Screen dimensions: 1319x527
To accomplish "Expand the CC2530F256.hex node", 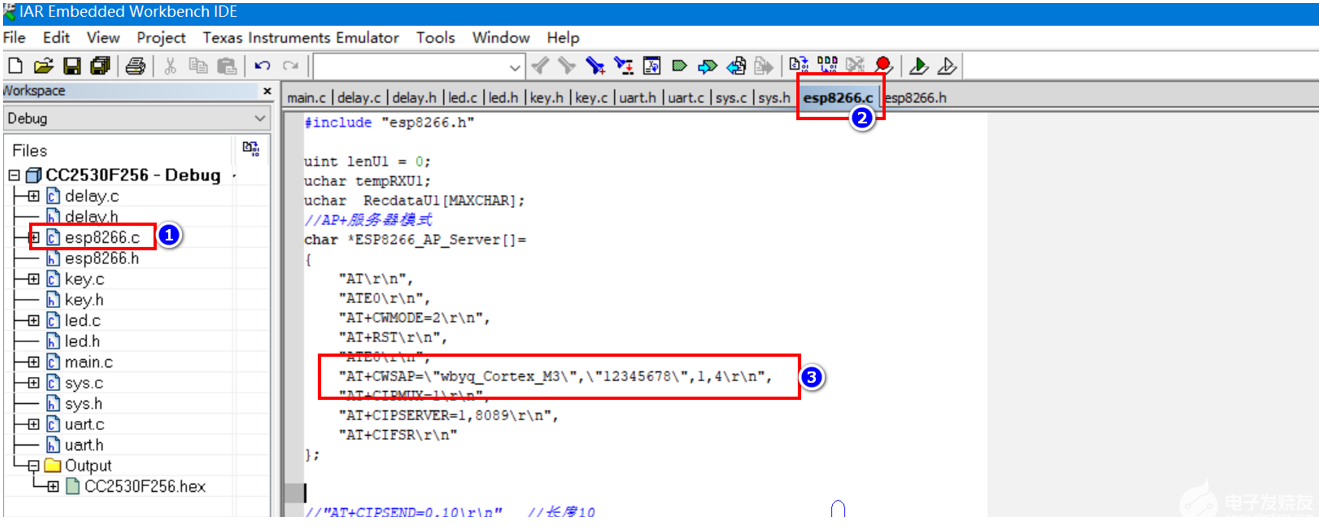I will point(52,487).
